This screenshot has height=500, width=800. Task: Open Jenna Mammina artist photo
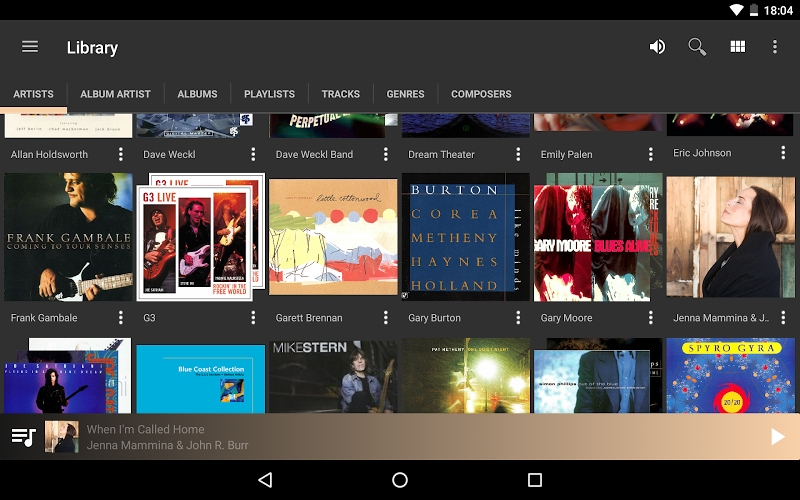point(731,237)
